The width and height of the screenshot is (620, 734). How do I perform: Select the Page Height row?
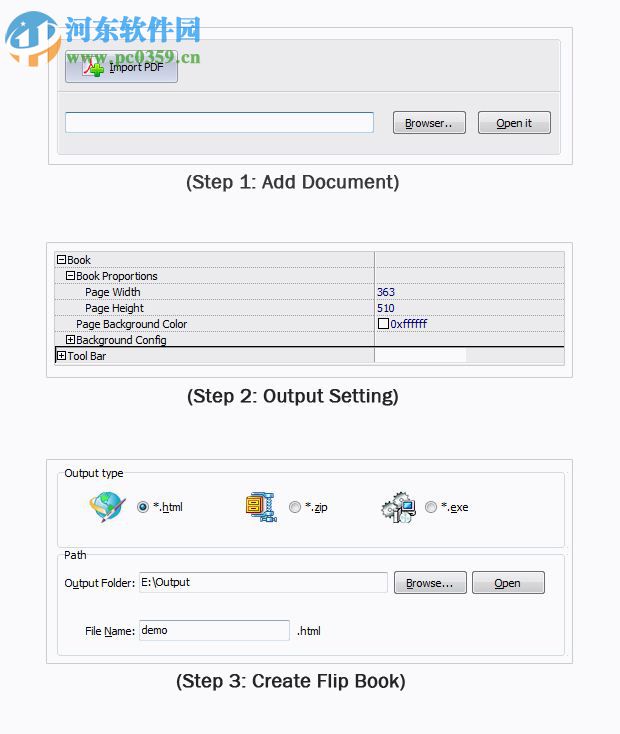click(309, 308)
